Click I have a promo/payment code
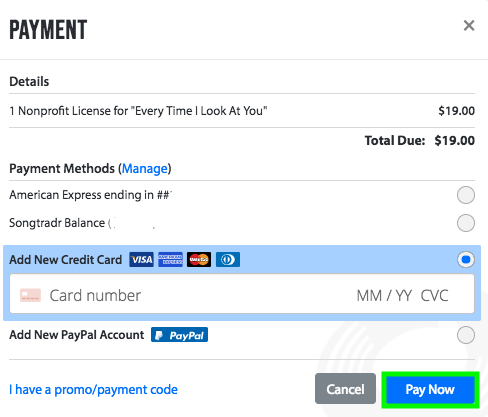 (93, 389)
